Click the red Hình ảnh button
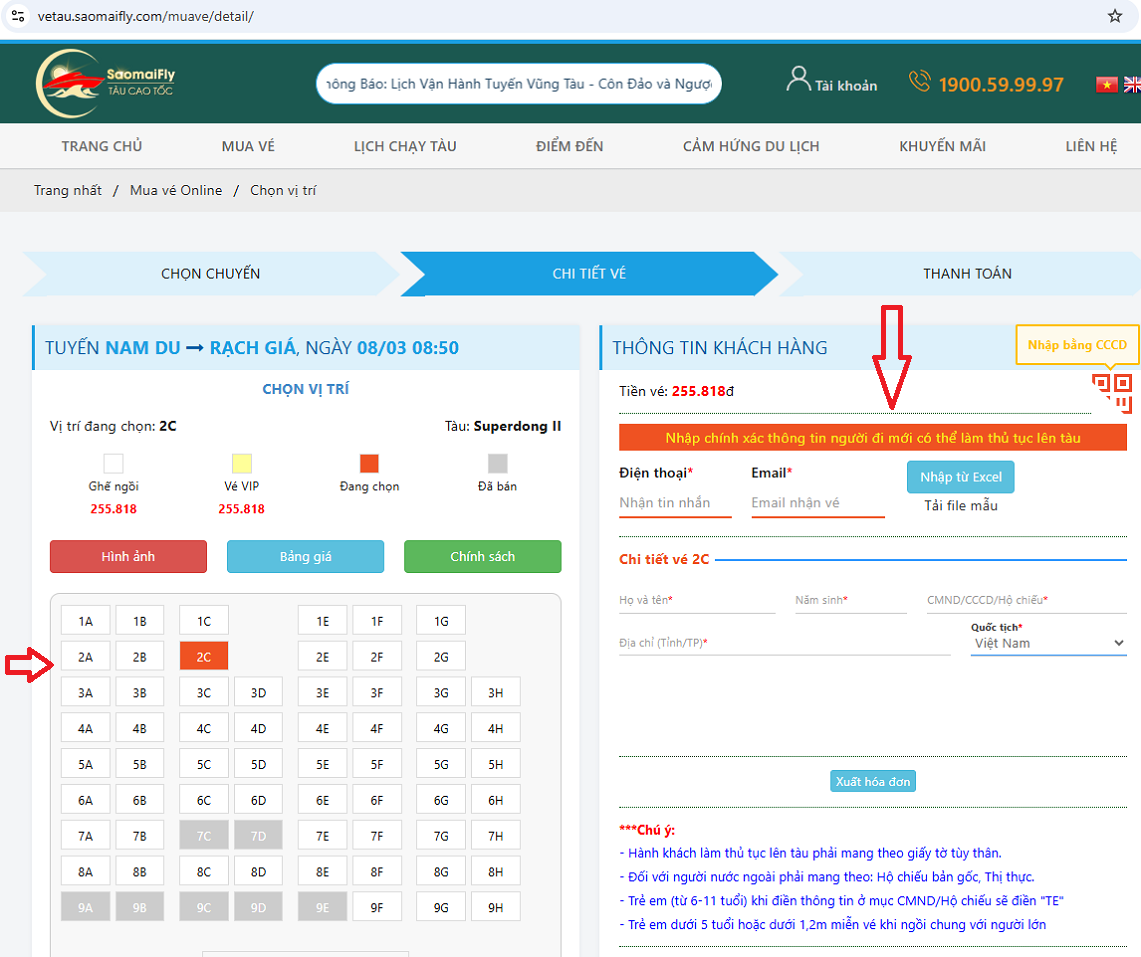Screen dimensions: 1141x957 [128, 557]
